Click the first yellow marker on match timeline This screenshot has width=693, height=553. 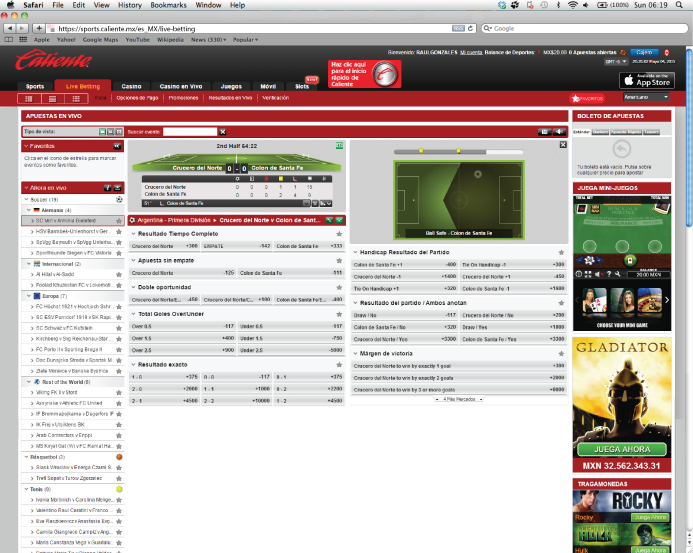[421, 151]
